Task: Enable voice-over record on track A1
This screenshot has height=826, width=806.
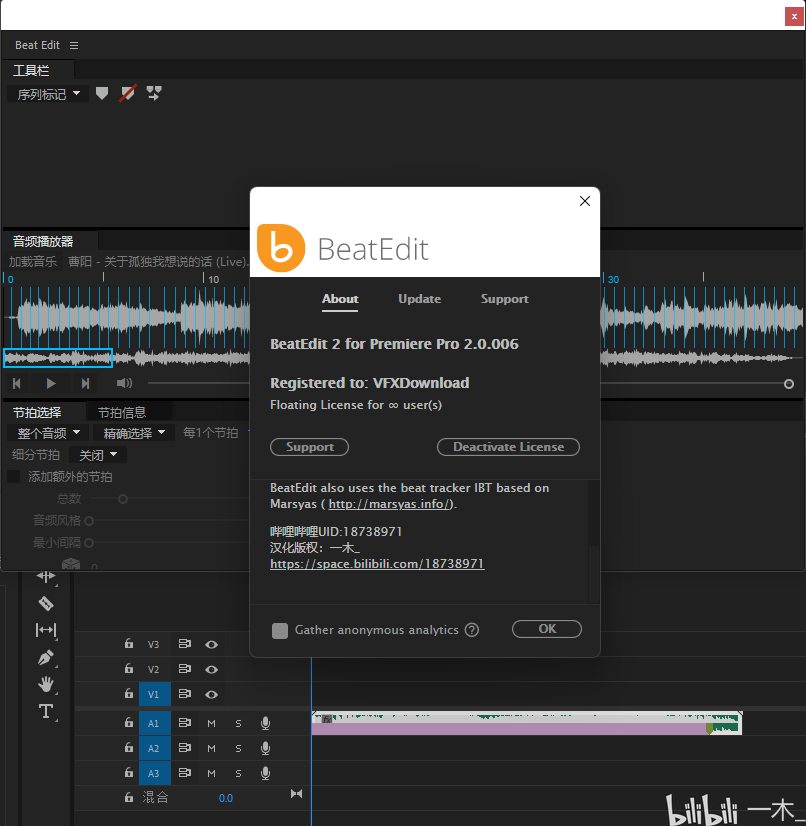Action: pos(266,723)
